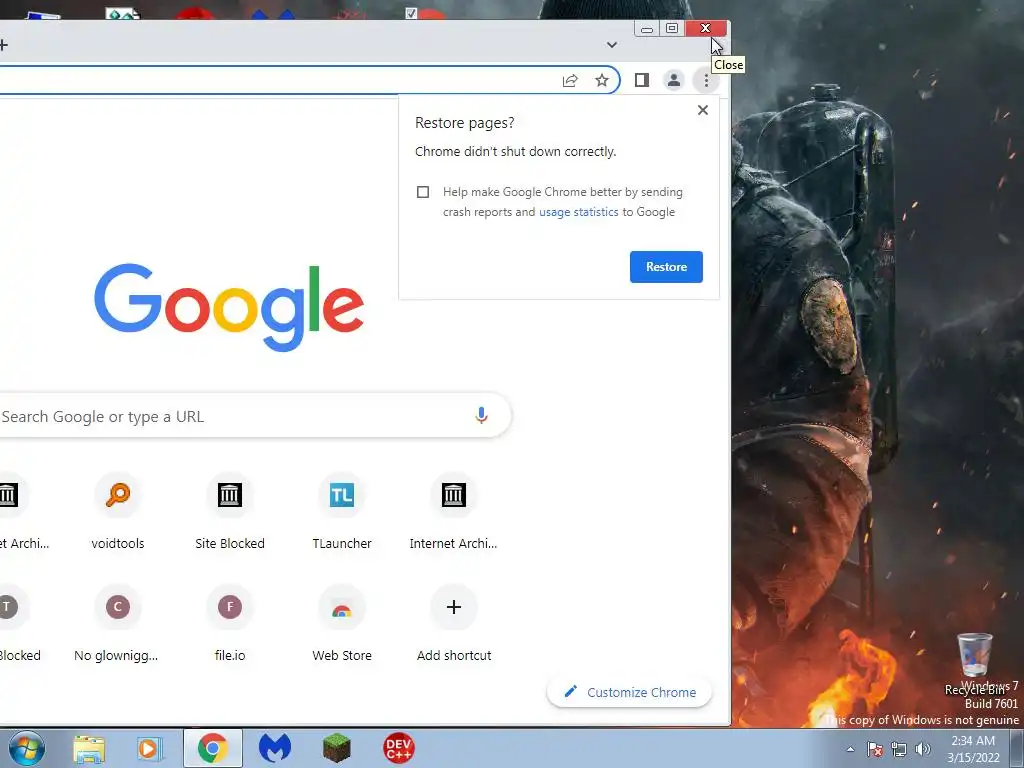The image size is (1024, 768).
Task: Click the Add shortcut tile
Action: point(454,624)
